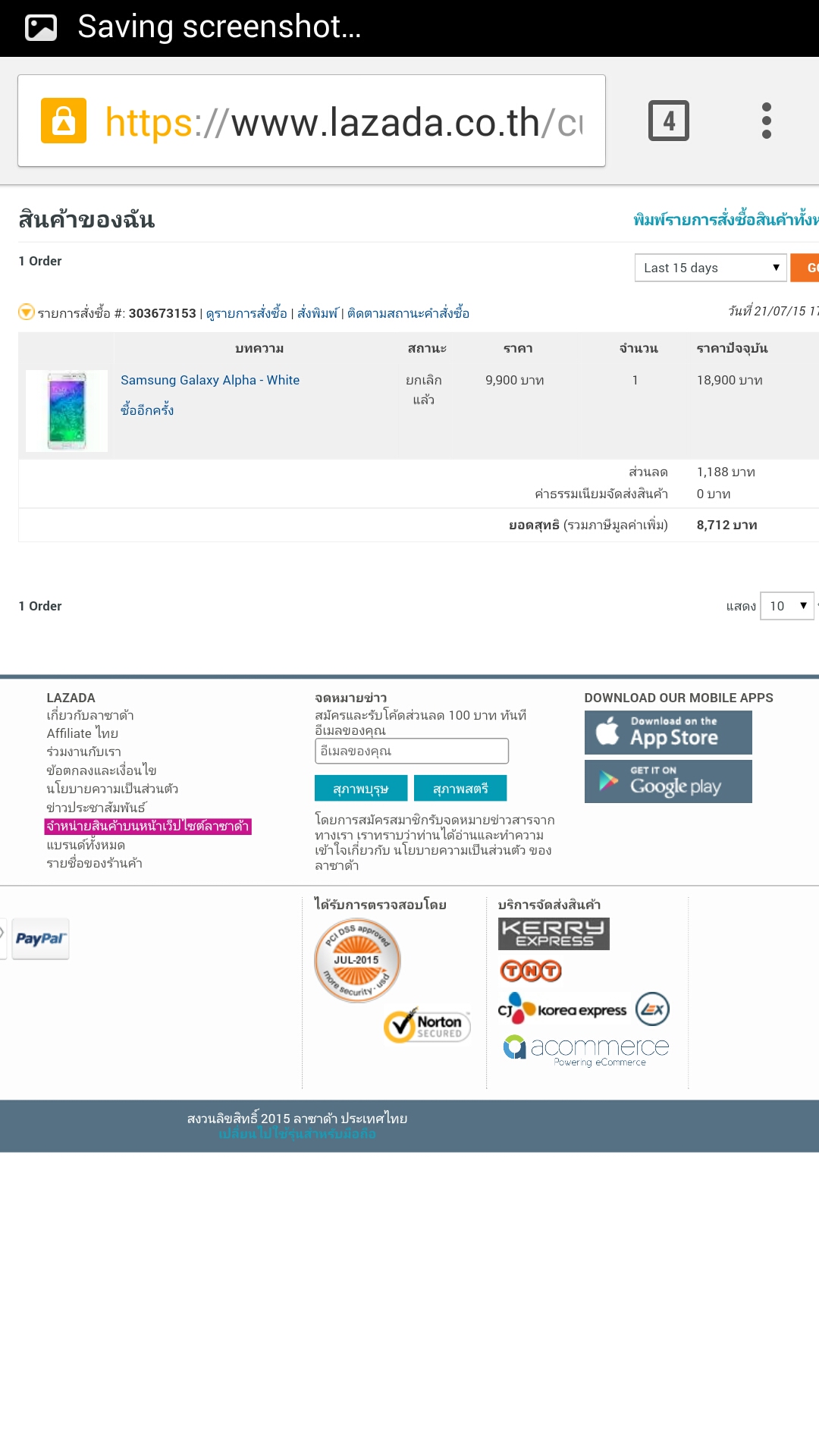Open the ข่าวประชาสัมพันธ์ footer link
819x1456 pixels.
[x=96, y=808]
